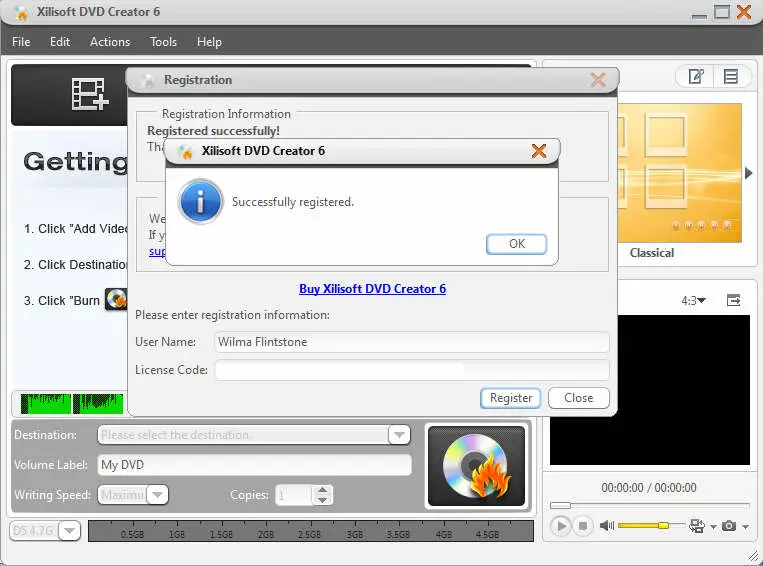Click the snapshot camera icon
Viewport: 763px width, 566px height.
(728, 526)
